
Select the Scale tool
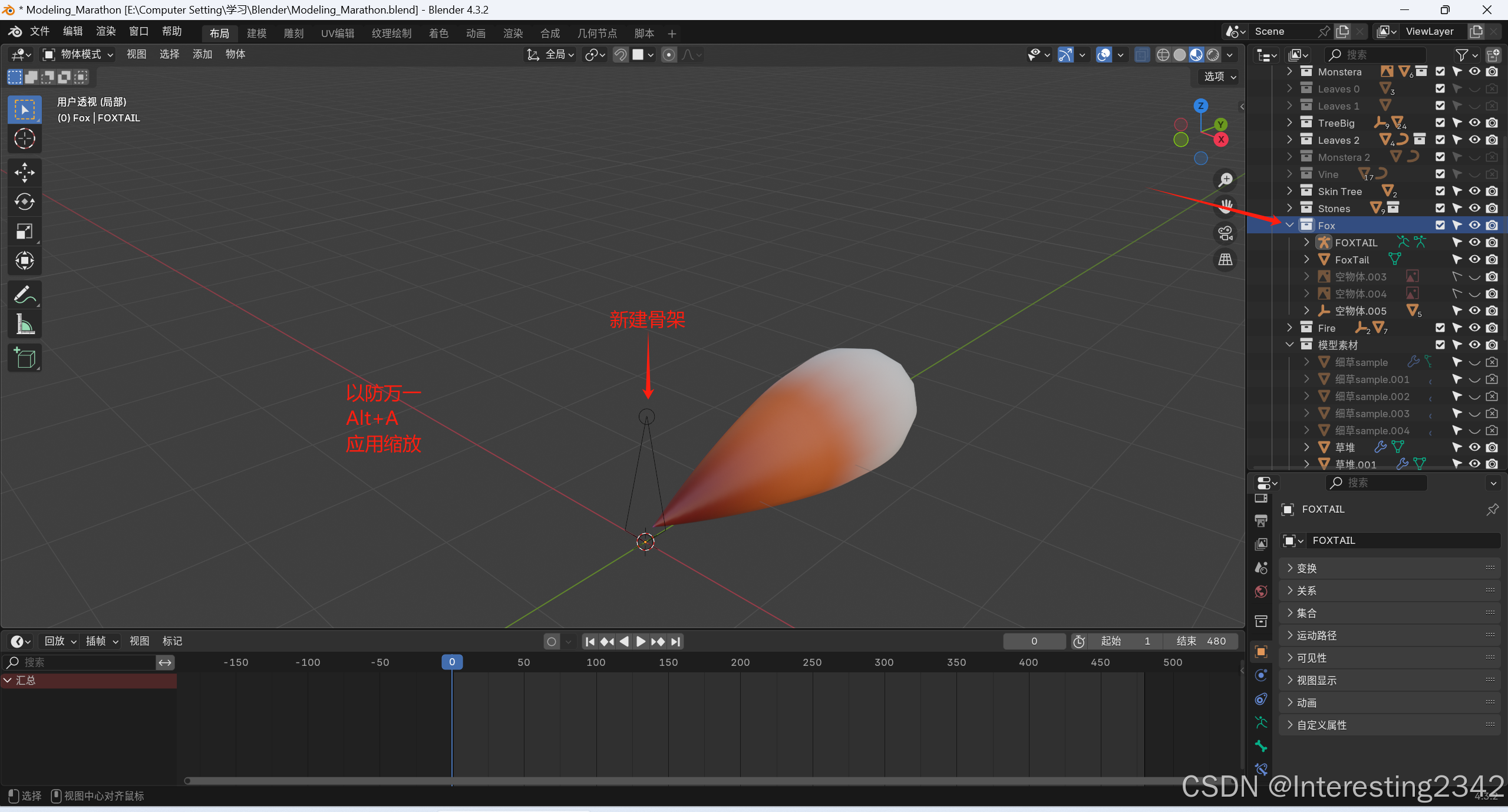24,231
